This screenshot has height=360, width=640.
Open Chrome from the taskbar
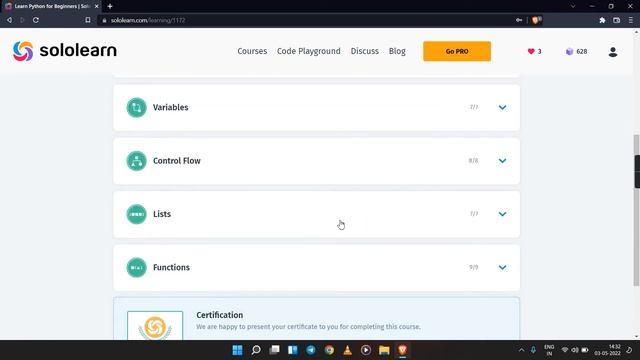(x=329, y=350)
